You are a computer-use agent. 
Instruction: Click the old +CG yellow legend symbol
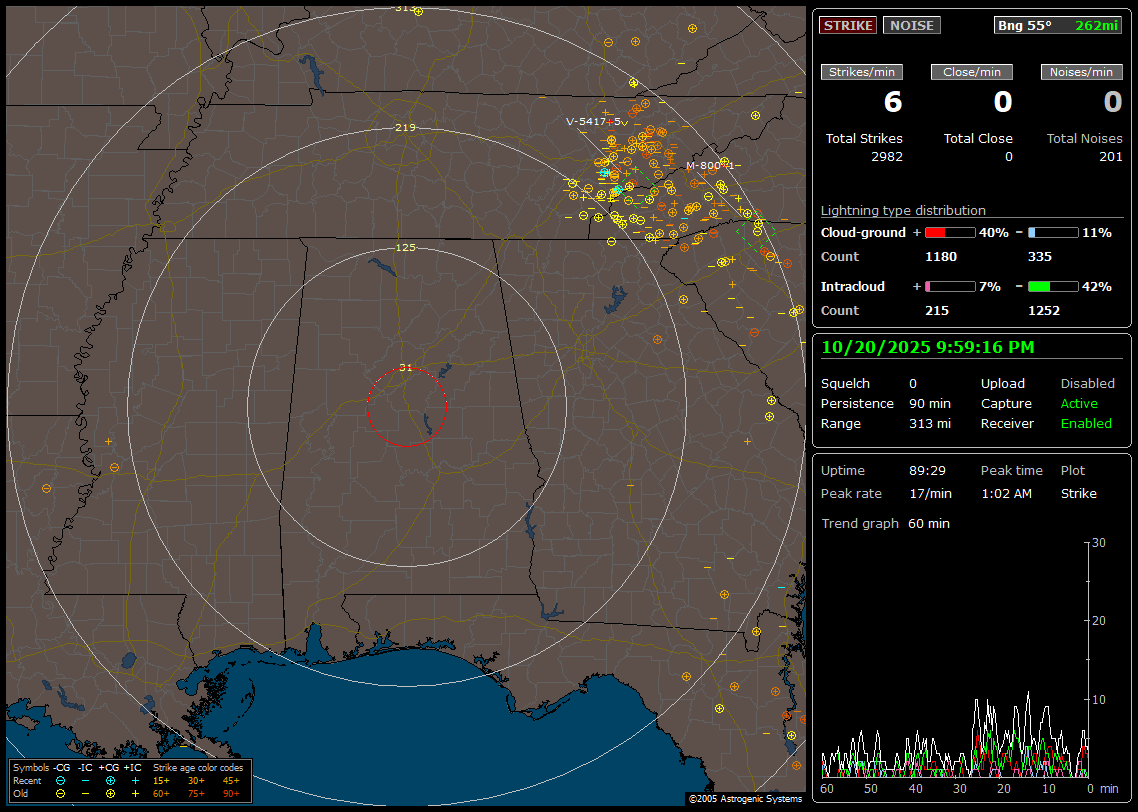coord(110,793)
